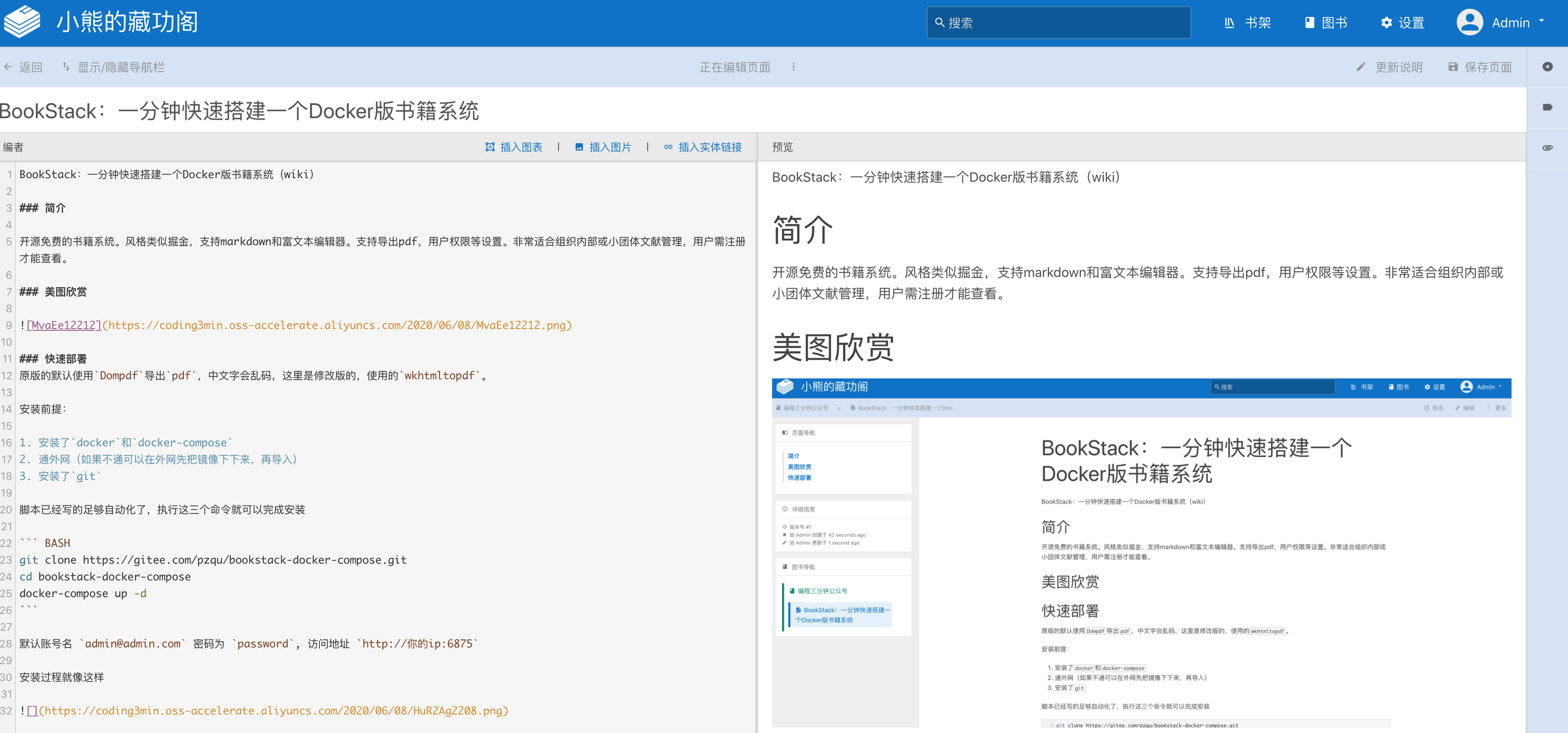Viewport: 1568px width, 733px height.
Task: Click 插入图表 insert drawing icon
Action: (x=489, y=147)
